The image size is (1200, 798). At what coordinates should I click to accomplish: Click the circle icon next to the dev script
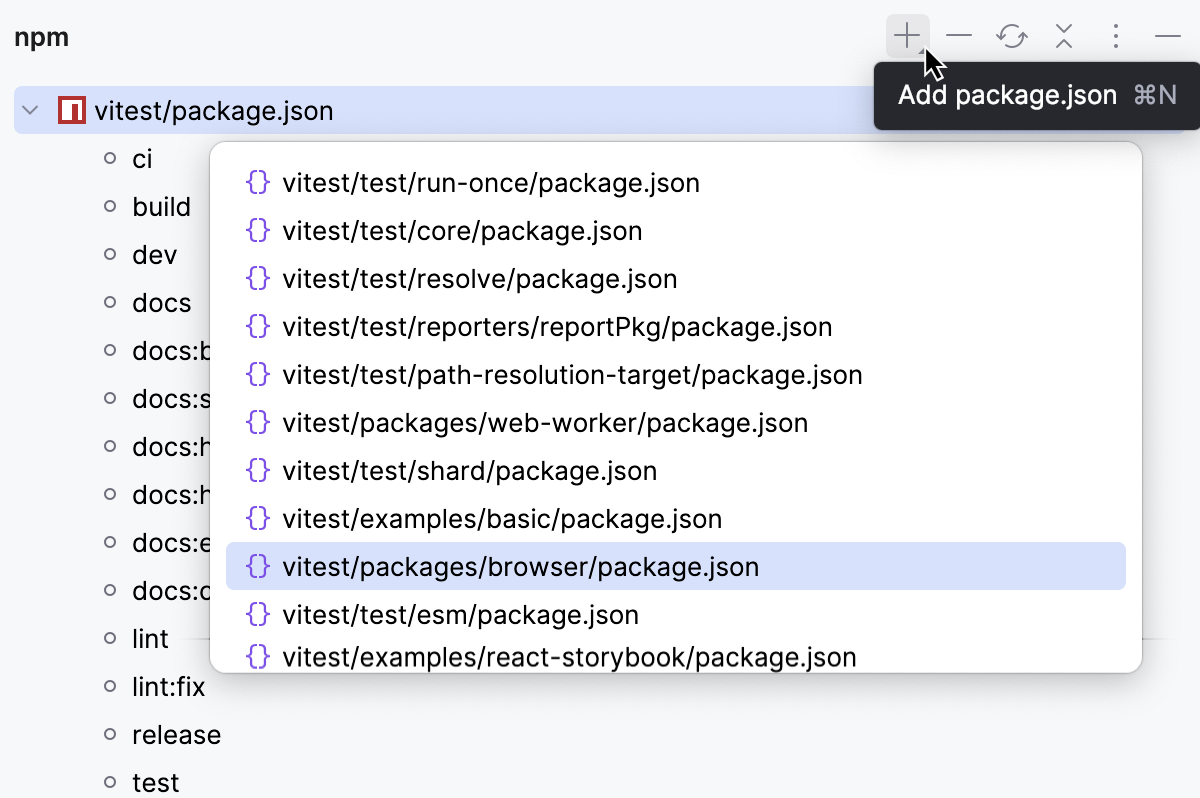[x=109, y=254]
